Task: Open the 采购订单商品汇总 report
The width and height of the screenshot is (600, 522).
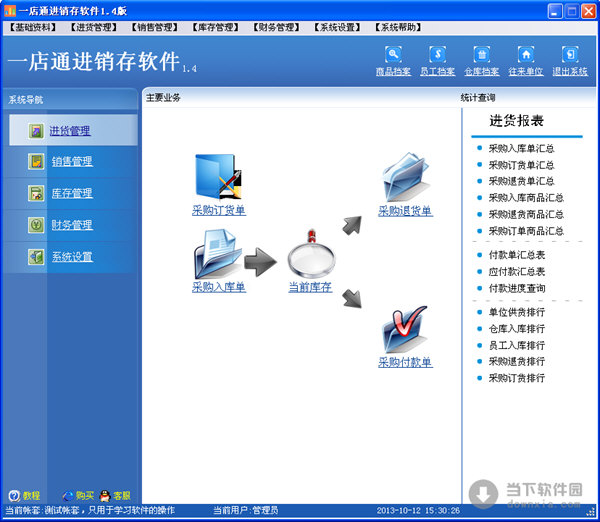Action: point(526,231)
